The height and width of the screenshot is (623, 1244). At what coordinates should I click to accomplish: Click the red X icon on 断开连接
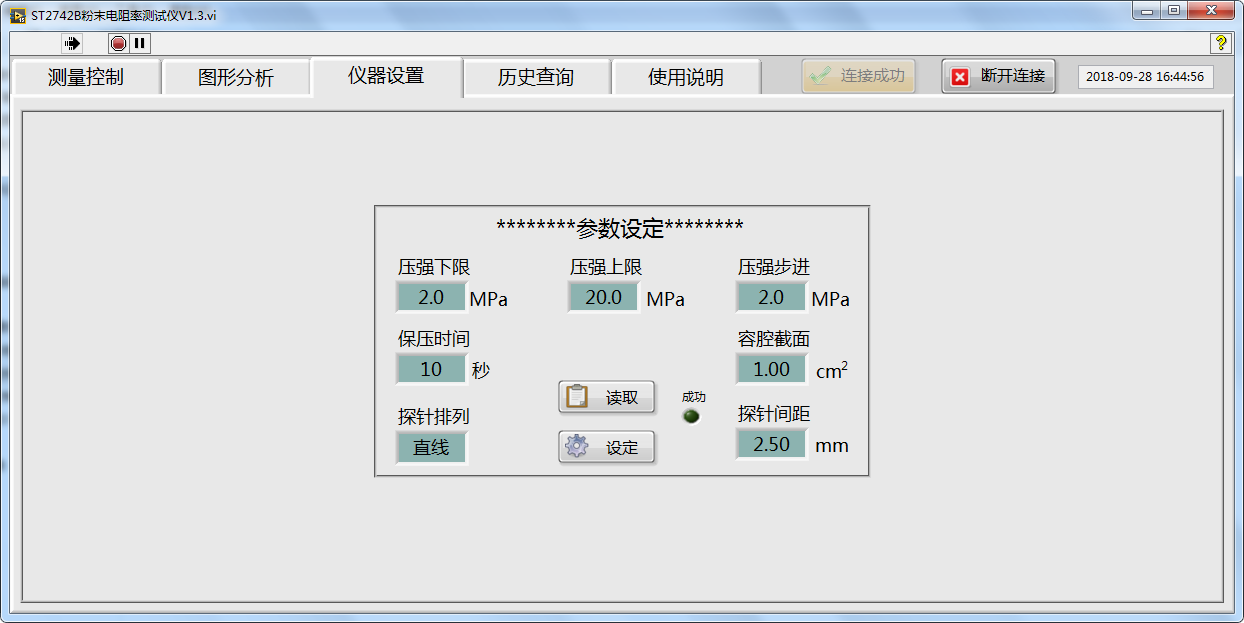coord(960,77)
